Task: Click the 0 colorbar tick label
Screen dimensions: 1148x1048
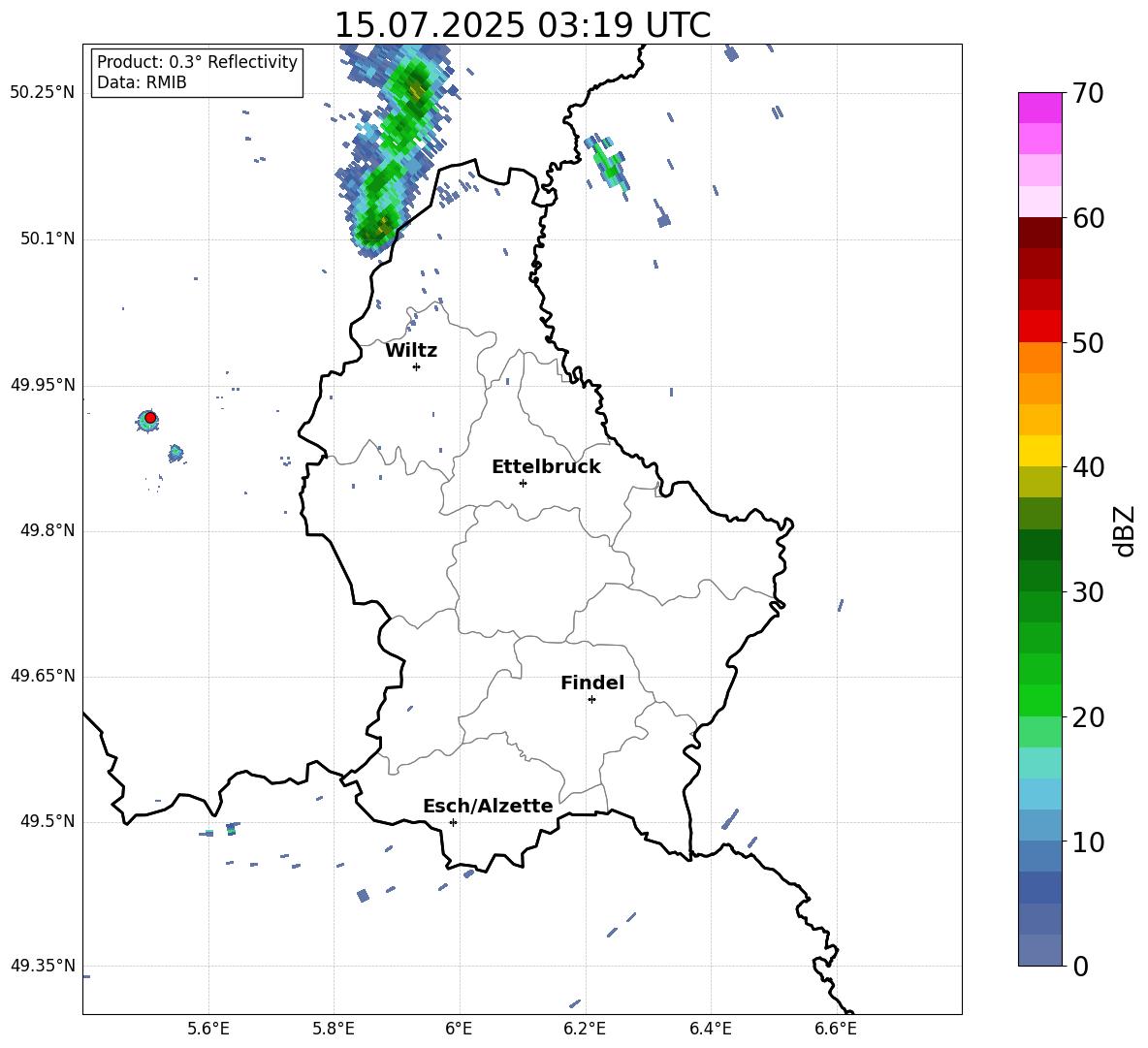Action: 1080,966
